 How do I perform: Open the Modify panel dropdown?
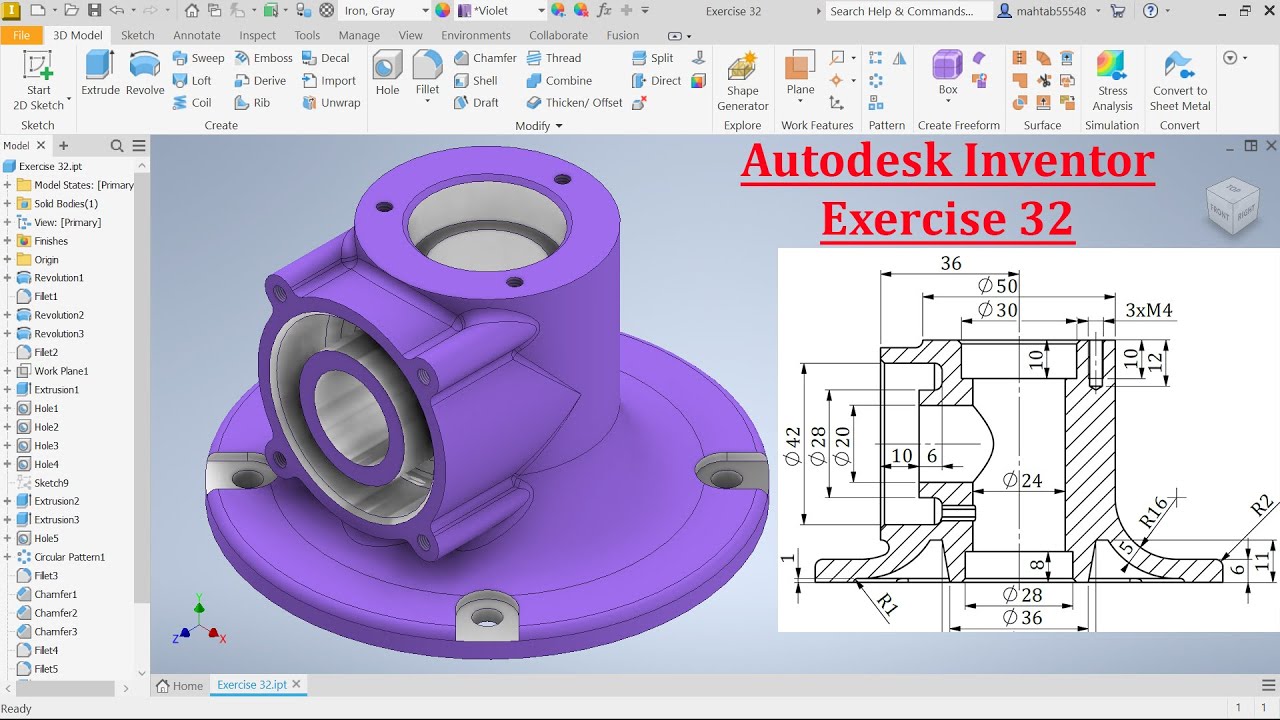[x=539, y=125]
